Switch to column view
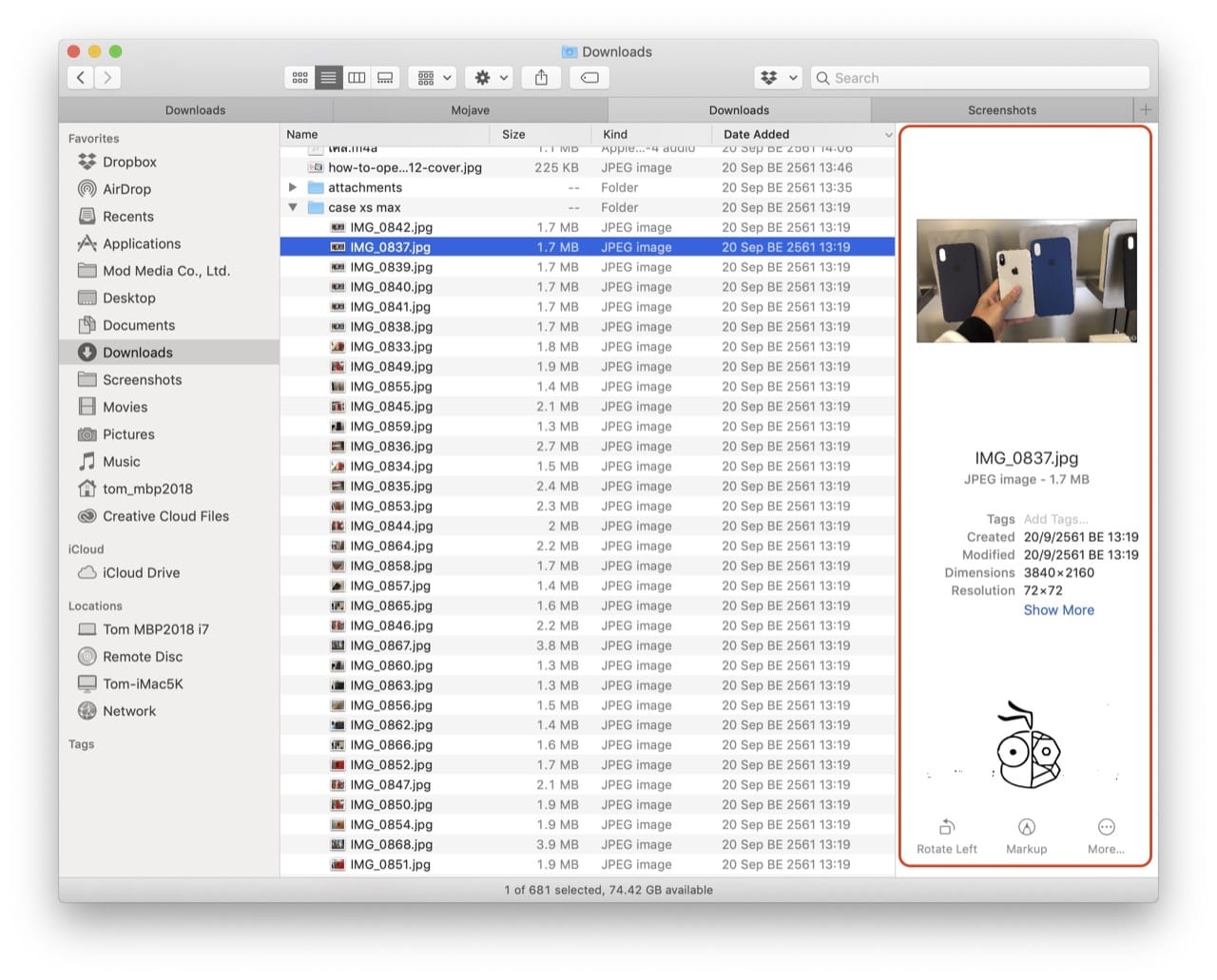 click(357, 77)
